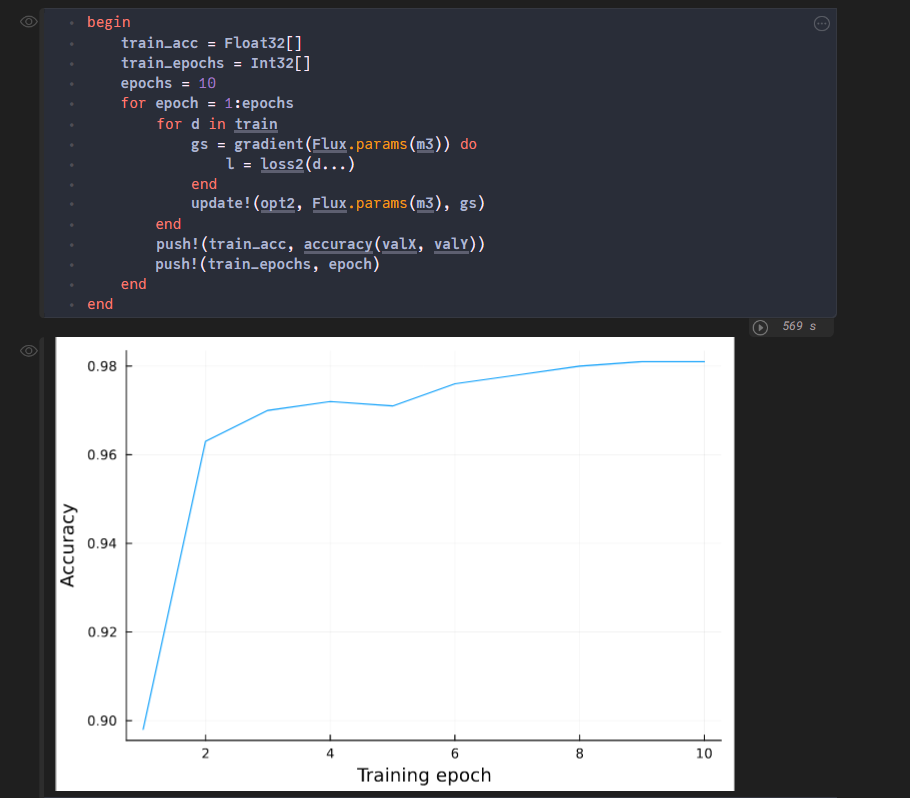Click the Training epoch axis label

pyautogui.click(x=423, y=775)
